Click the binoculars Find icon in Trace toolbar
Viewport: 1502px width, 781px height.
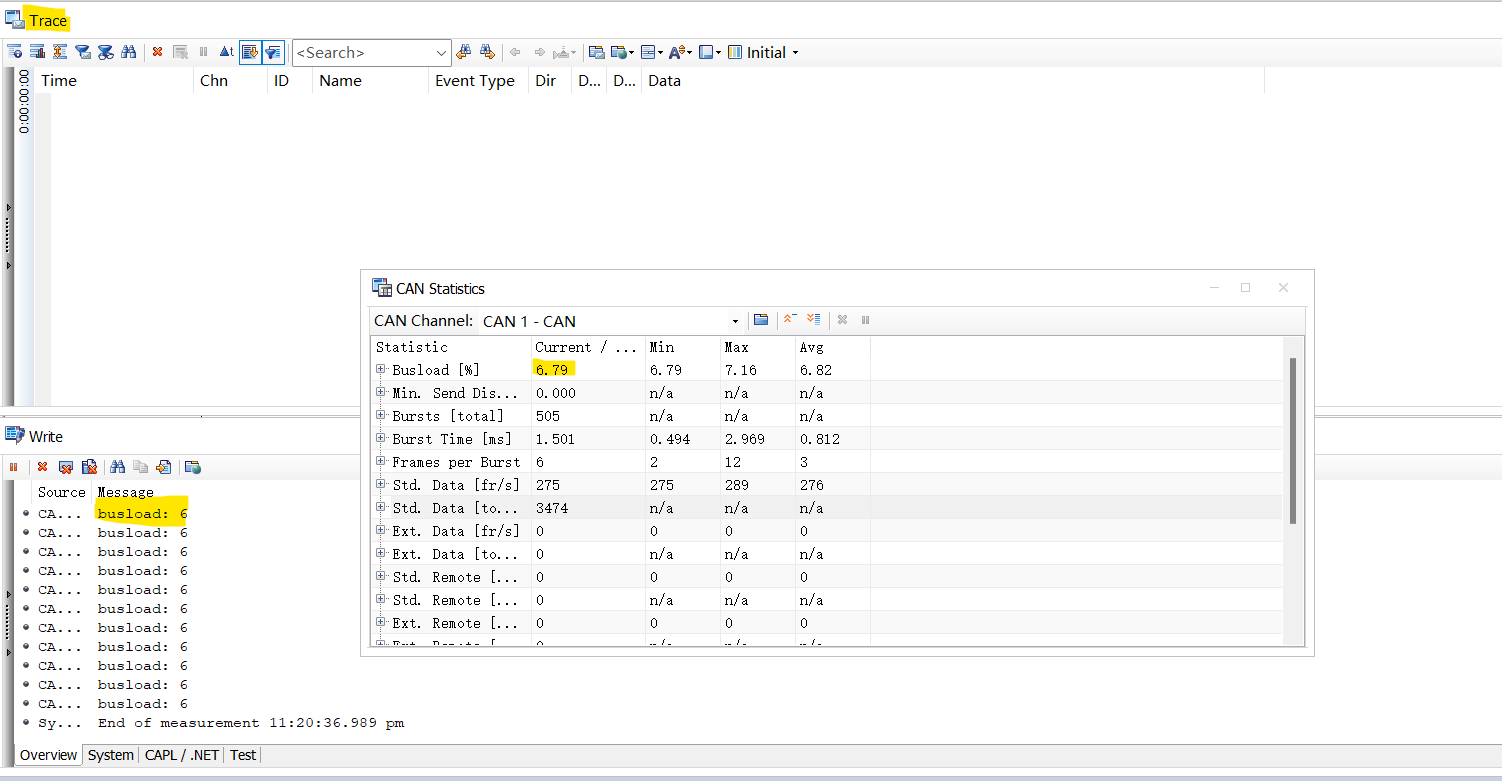pyautogui.click(x=129, y=52)
